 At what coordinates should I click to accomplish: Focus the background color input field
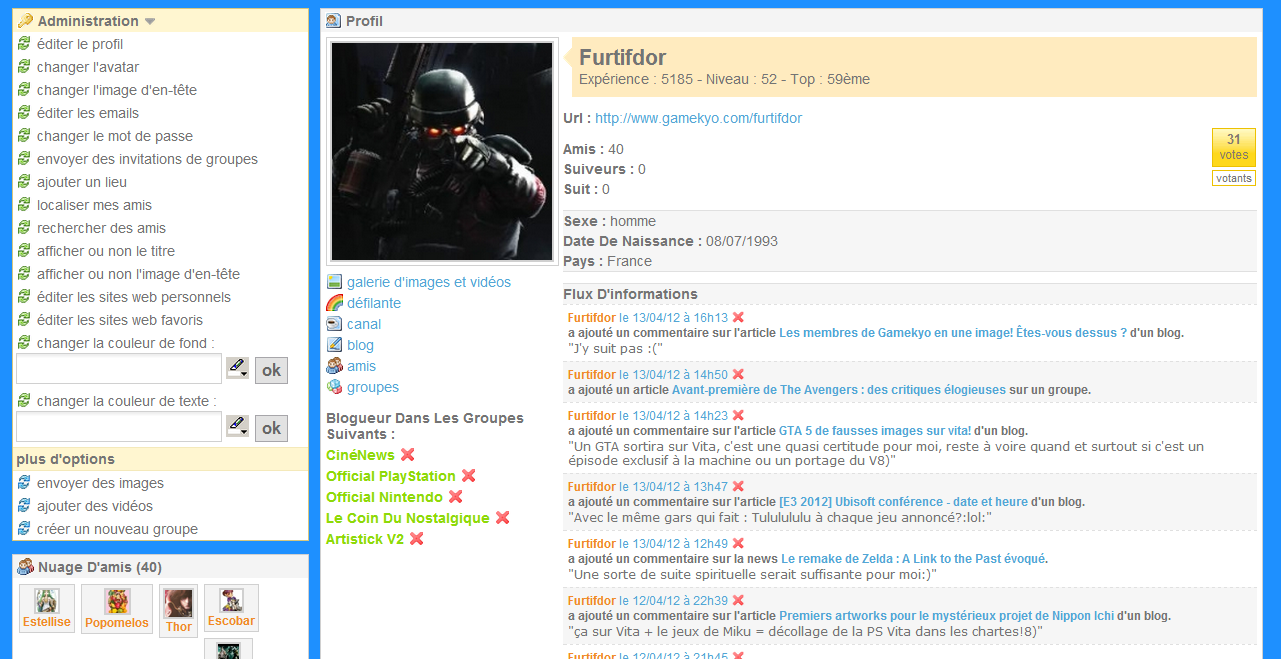point(119,369)
